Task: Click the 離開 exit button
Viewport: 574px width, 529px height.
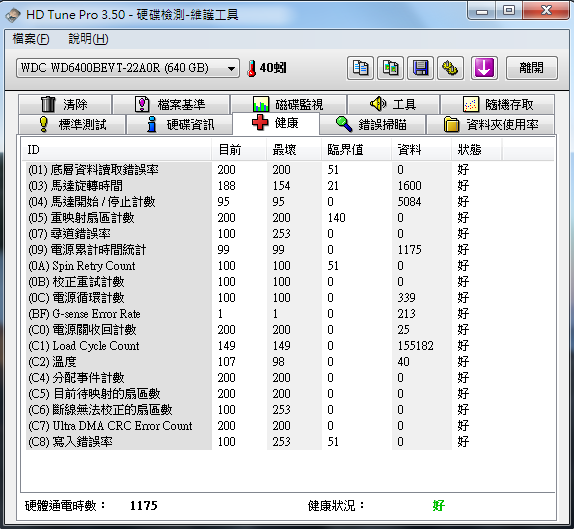Action: tap(532, 68)
